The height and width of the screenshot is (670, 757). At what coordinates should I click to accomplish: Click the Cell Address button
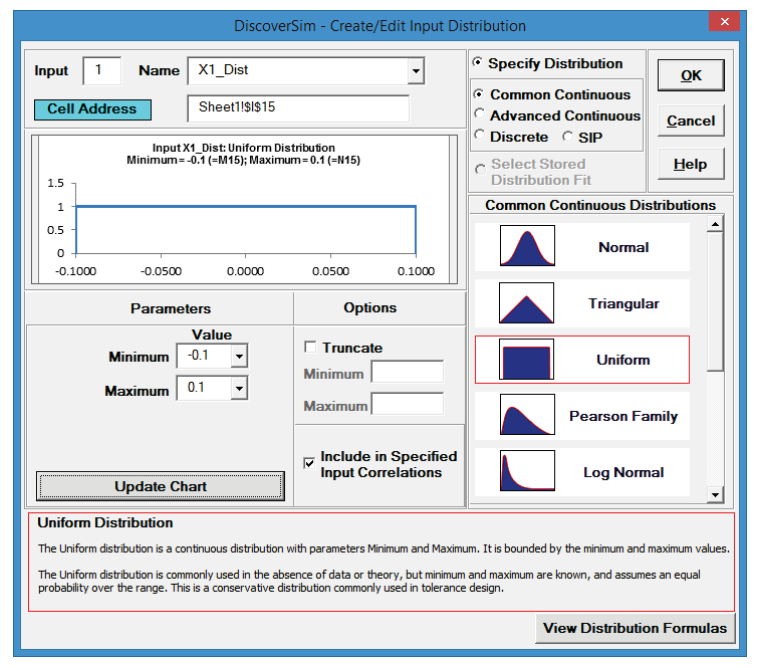[98, 109]
